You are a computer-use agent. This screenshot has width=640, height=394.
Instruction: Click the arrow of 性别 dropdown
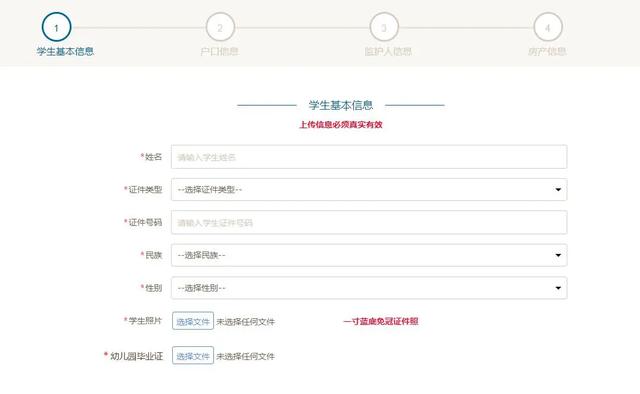pos(558,288)
